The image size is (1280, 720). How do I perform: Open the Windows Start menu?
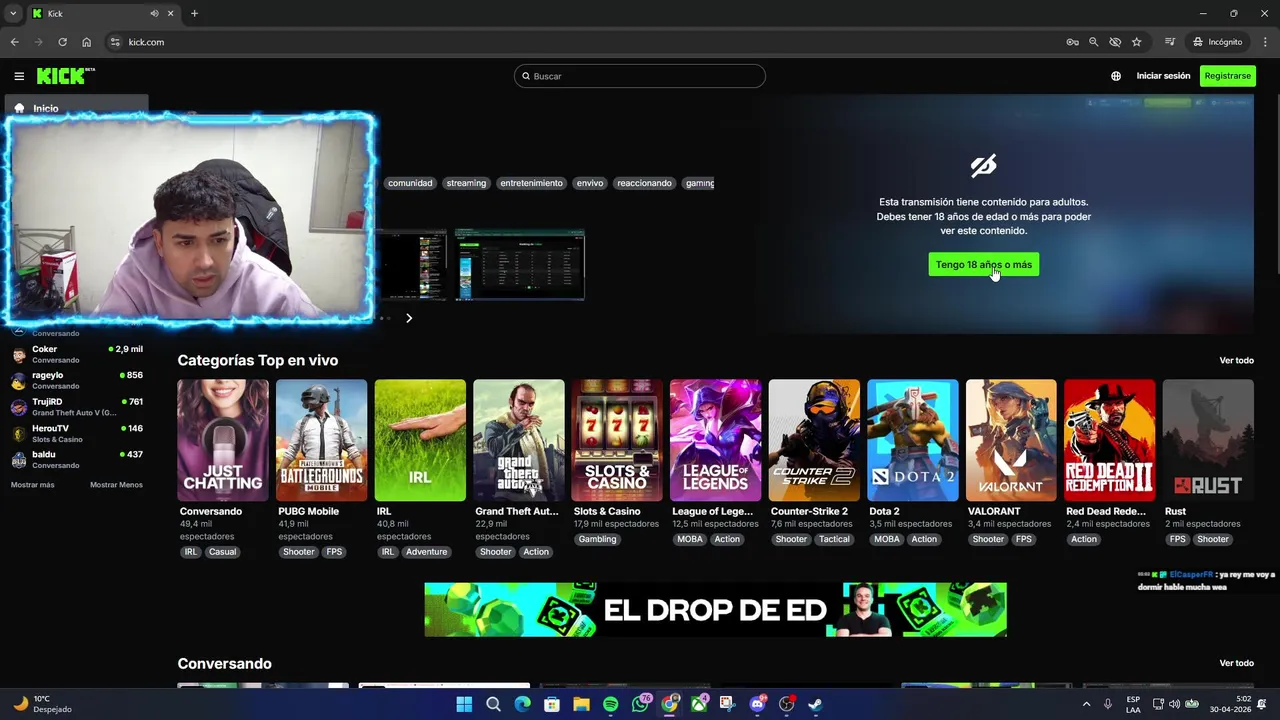coord(464,704)
